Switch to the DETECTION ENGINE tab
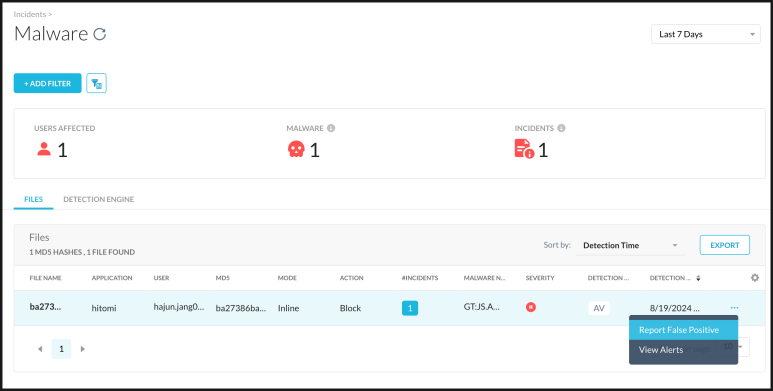Viewport: 773px width, 391px height. coord(99,199)
